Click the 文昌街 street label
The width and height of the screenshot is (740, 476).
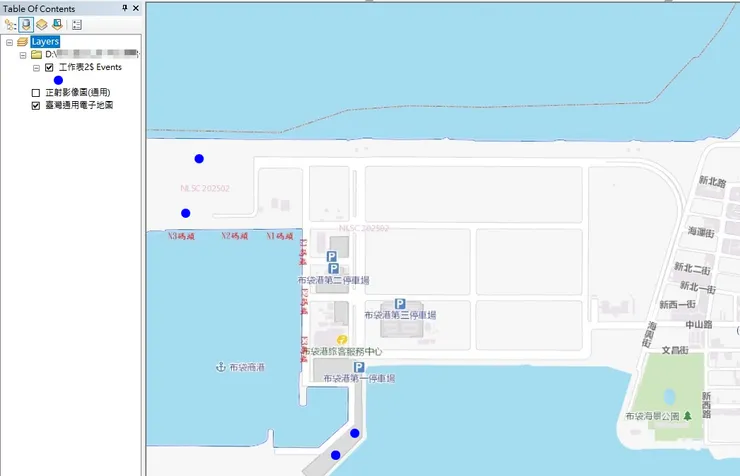point(675,350)
